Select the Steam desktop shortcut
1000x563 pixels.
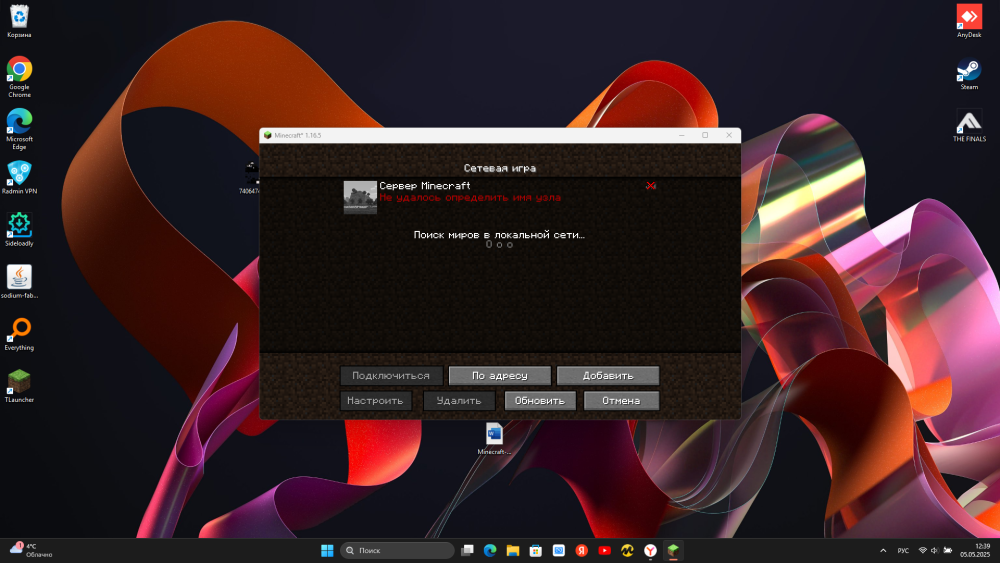pos(969,73)
